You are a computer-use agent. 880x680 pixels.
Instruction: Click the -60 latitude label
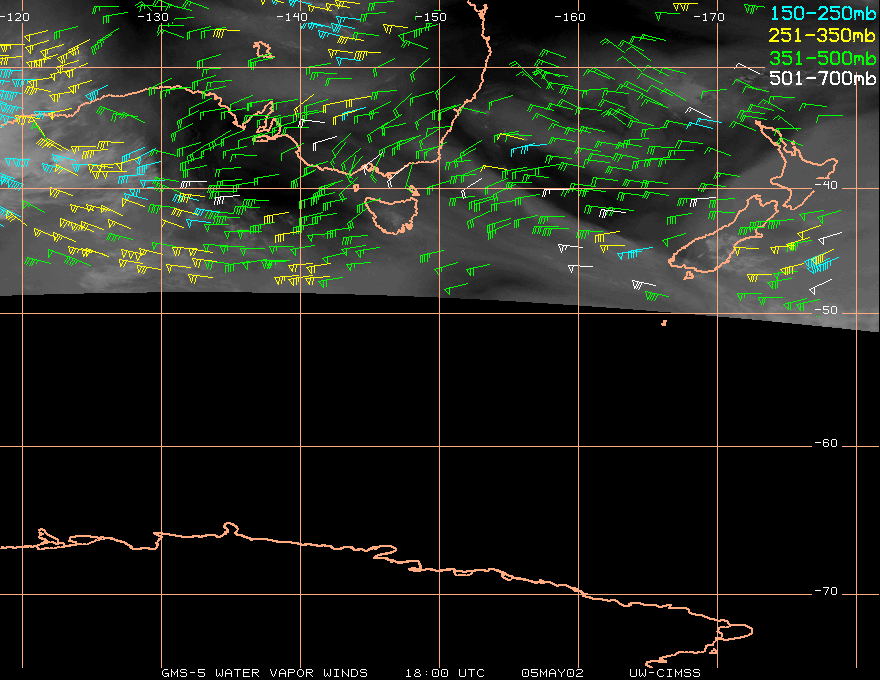[826, 443]
